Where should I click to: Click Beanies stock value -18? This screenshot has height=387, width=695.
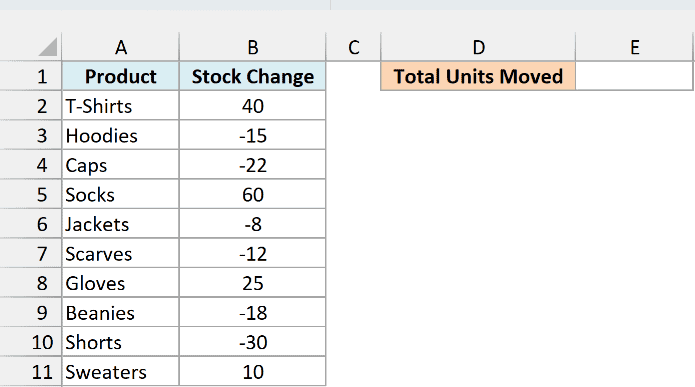[x=253, y=313]
